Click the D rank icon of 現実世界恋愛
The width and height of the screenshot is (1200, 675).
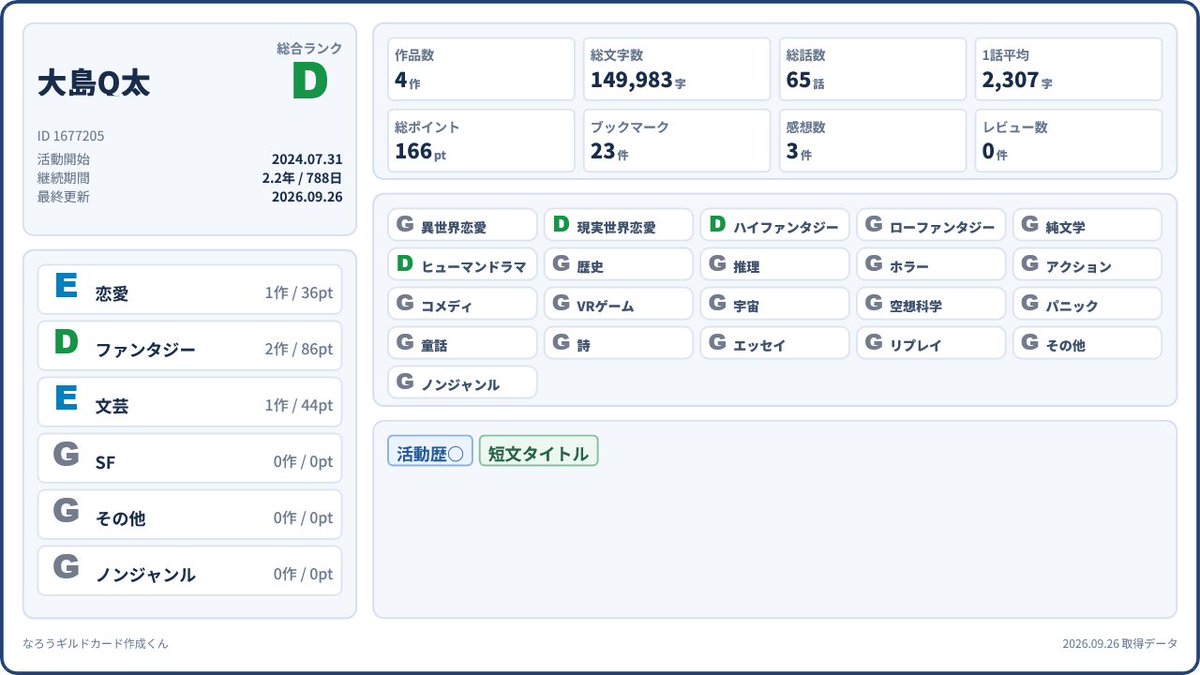(561, 224)
